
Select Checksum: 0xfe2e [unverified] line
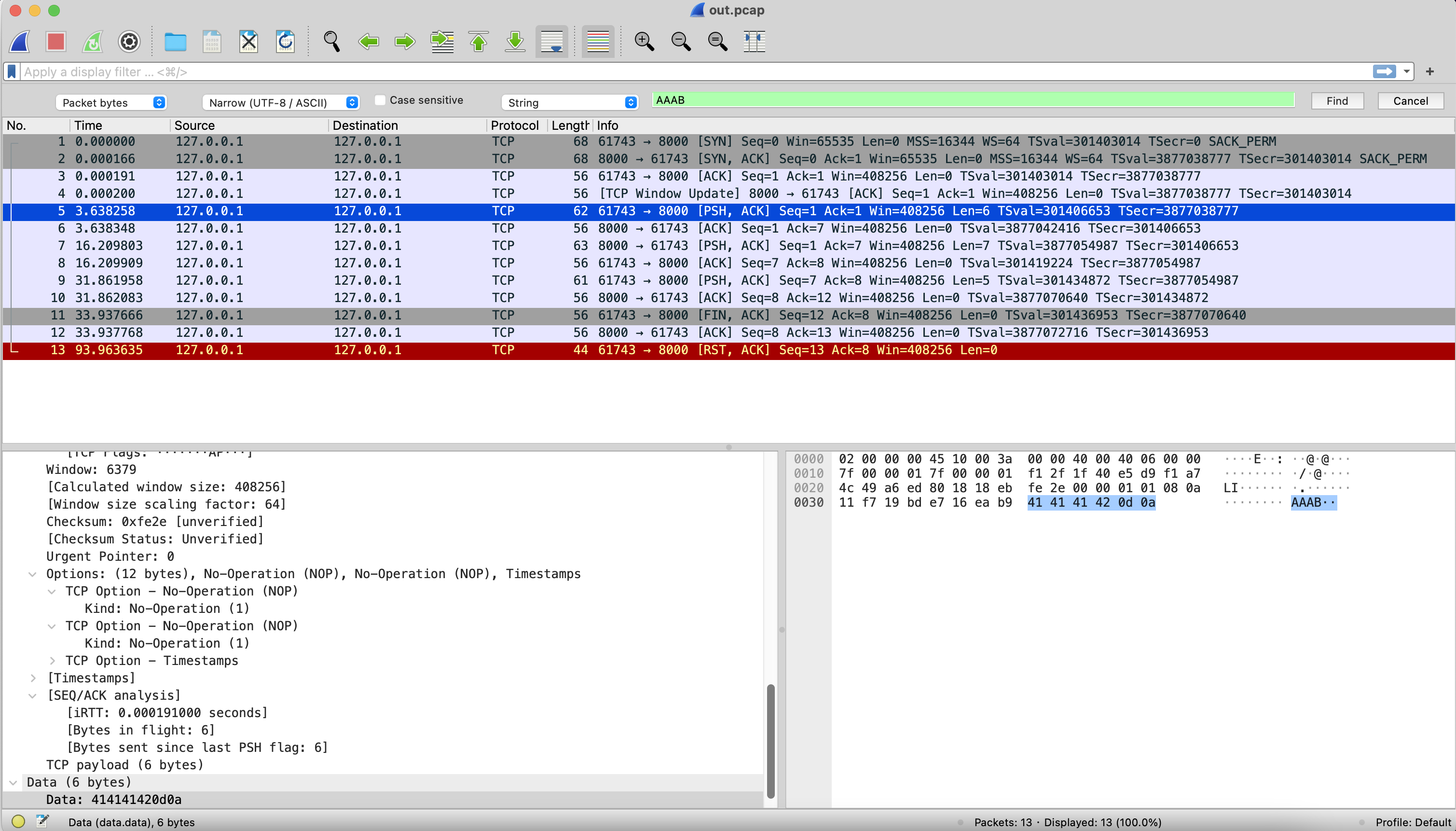(x=154, y=522)
